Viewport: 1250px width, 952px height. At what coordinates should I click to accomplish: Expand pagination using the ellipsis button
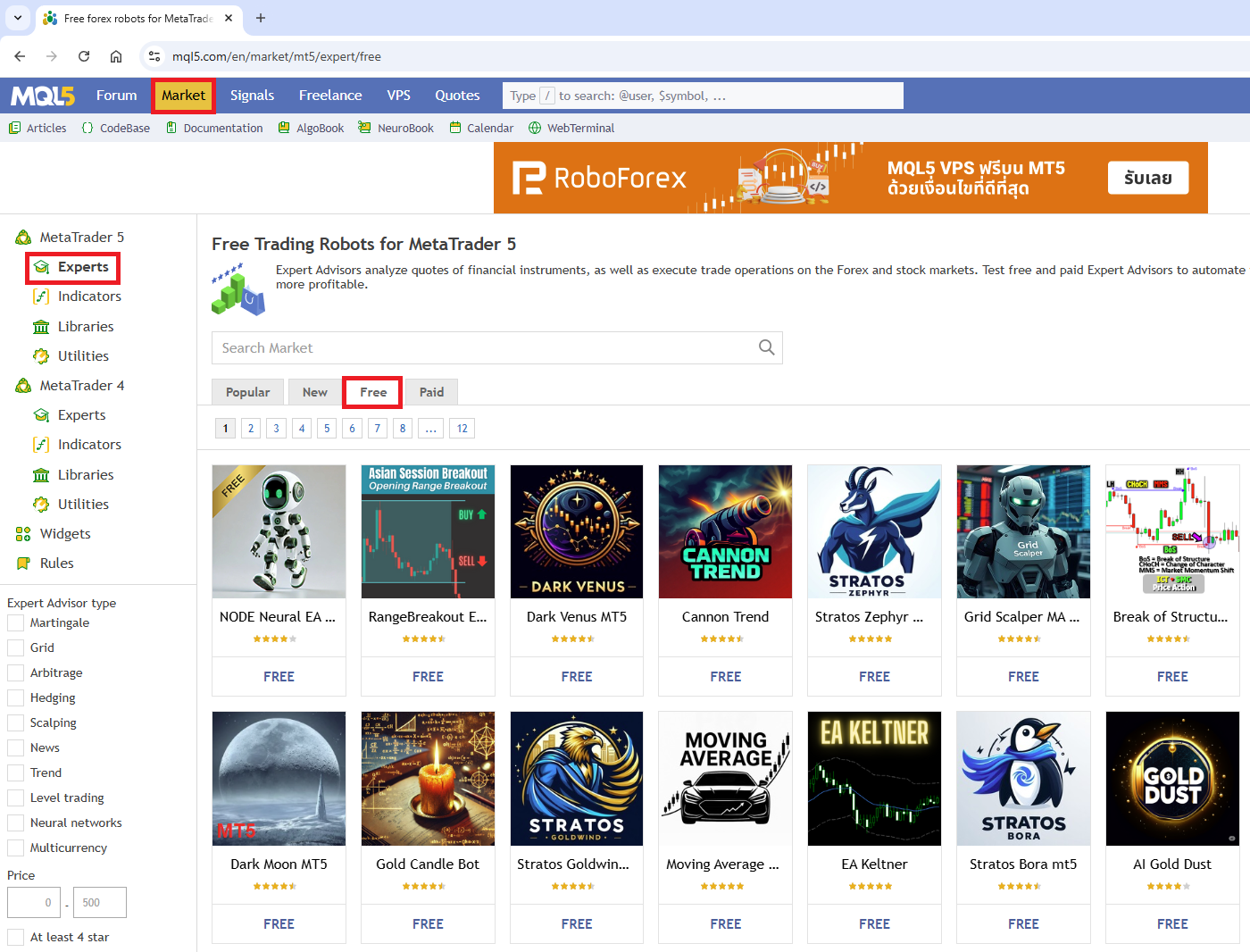430,429
